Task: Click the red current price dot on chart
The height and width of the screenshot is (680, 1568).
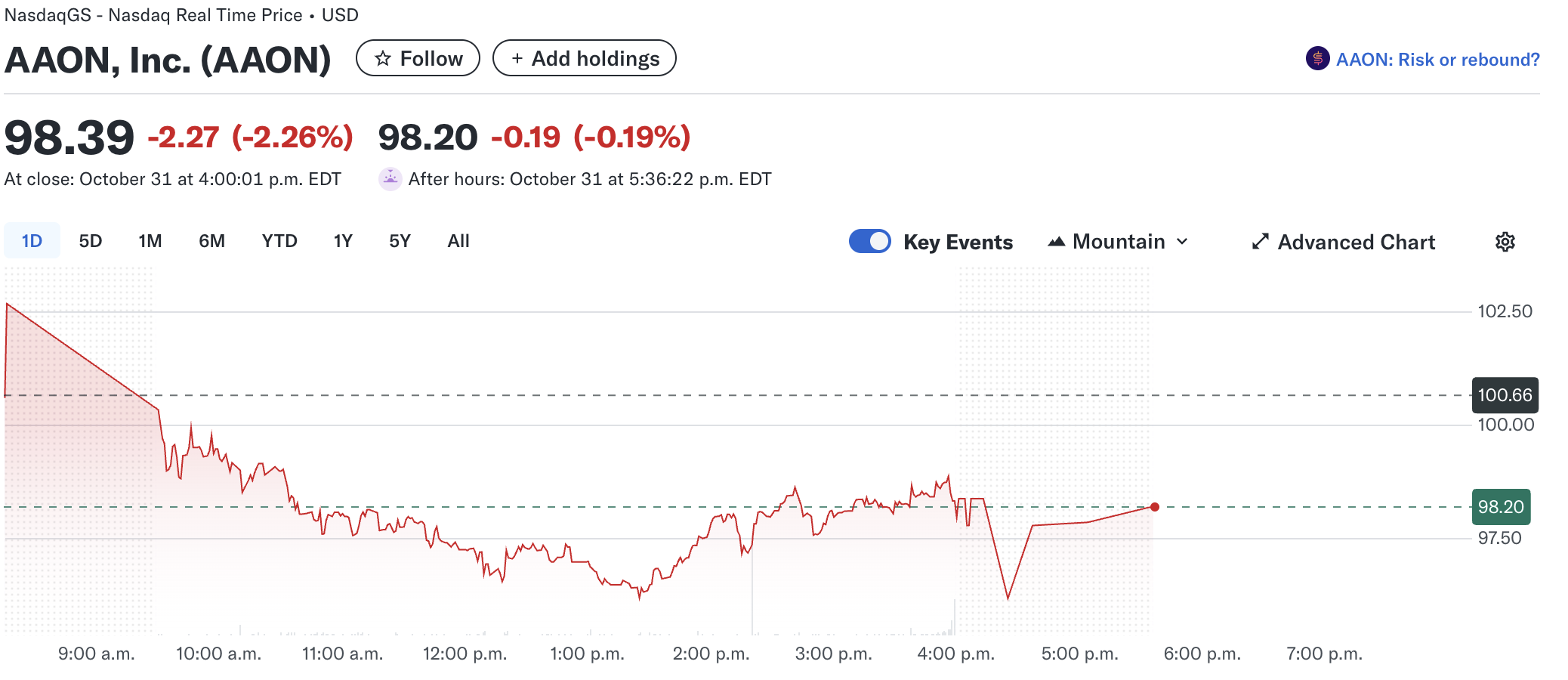Action: pos(1153,507)
